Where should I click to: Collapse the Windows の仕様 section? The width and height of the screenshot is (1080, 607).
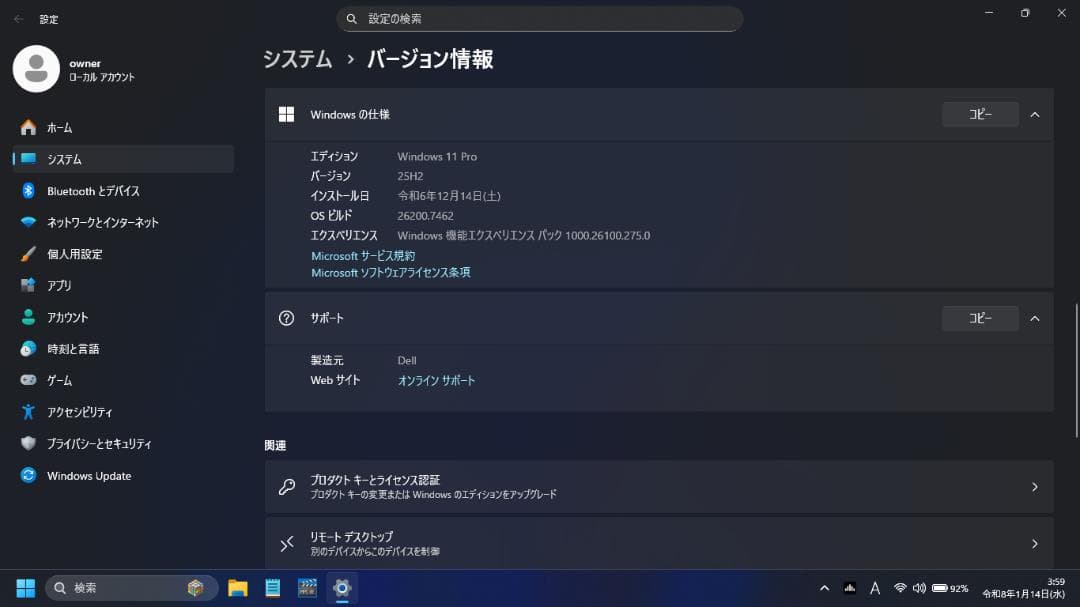click(1035, 114)
